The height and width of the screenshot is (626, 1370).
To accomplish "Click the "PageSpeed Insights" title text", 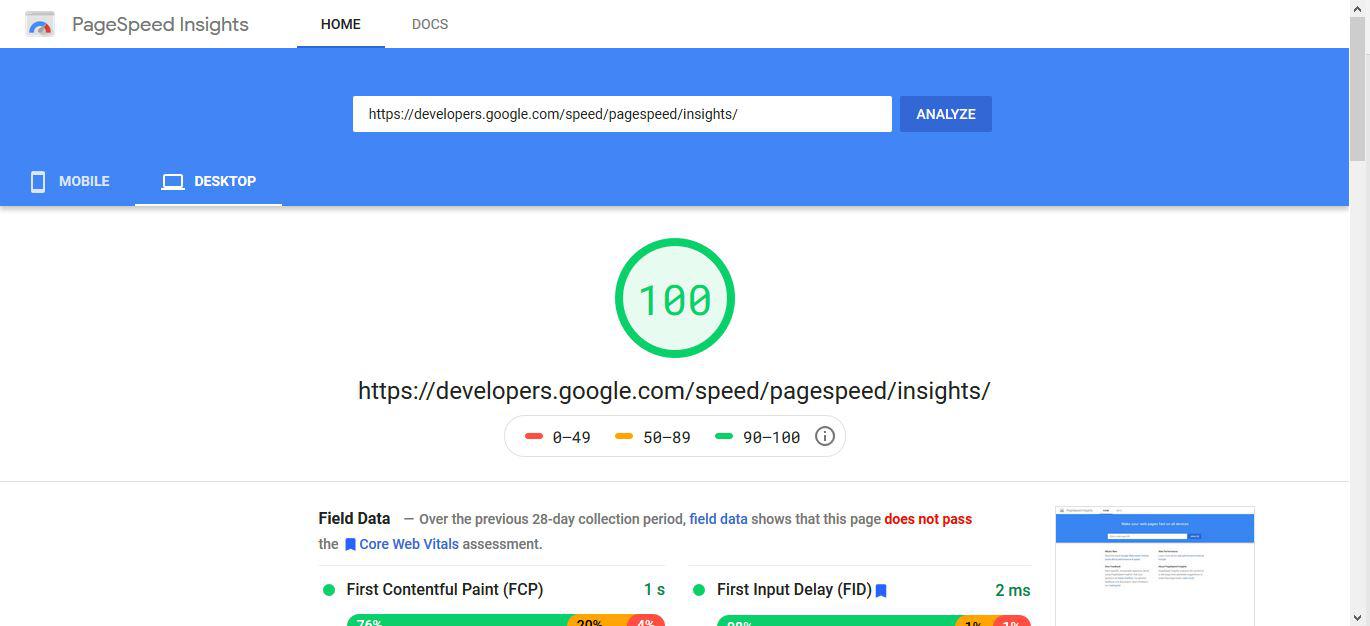I will 160,24.
